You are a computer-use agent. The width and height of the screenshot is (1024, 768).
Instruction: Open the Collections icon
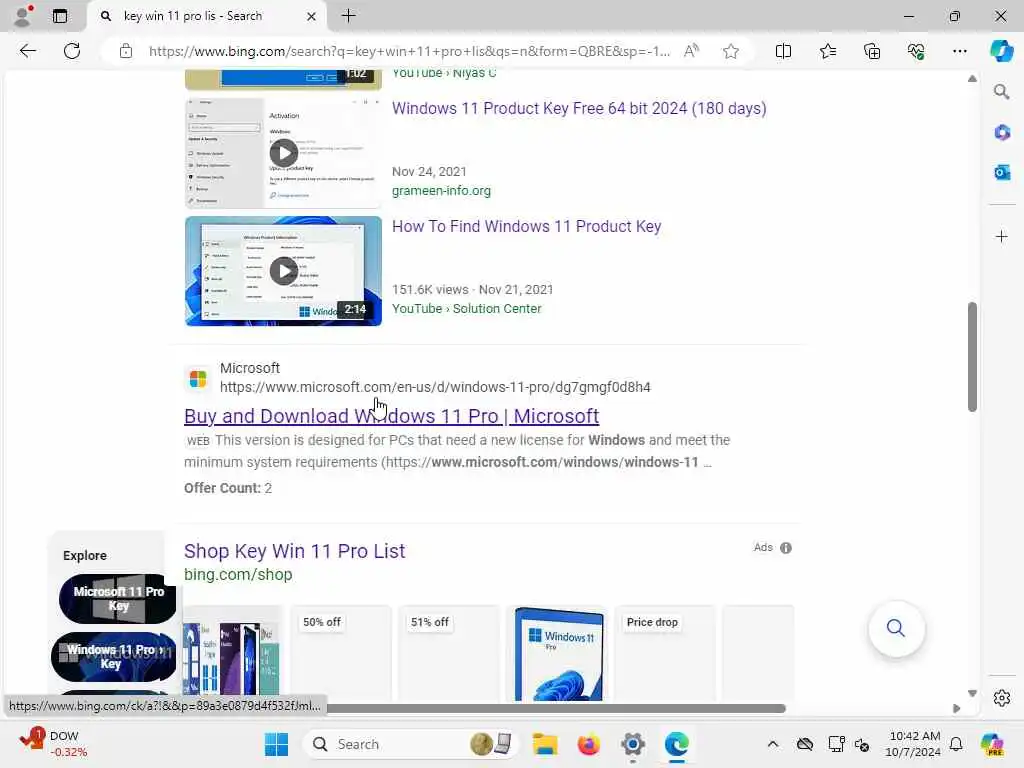point(872,51)
